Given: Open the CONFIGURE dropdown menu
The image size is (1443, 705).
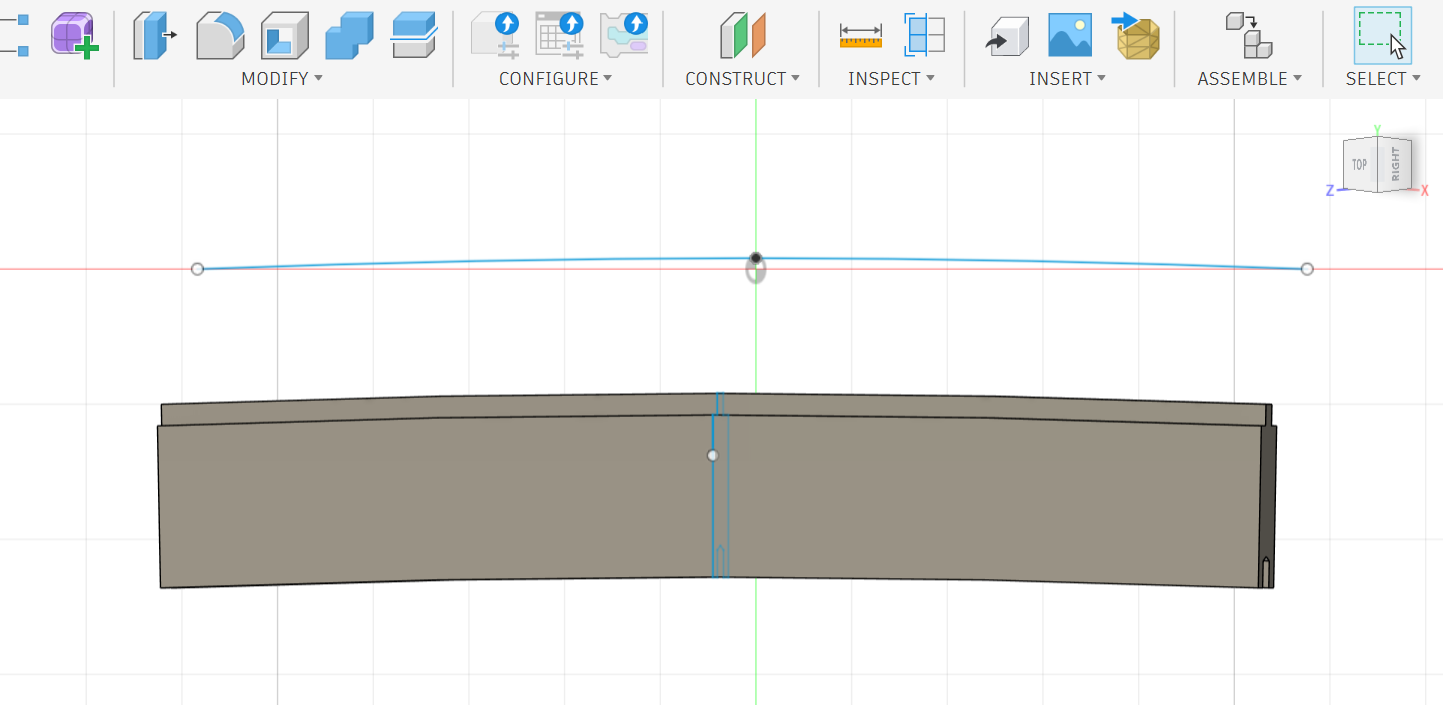Looking at the screenshot, I should pyautogui.click(x=555, y=79).
